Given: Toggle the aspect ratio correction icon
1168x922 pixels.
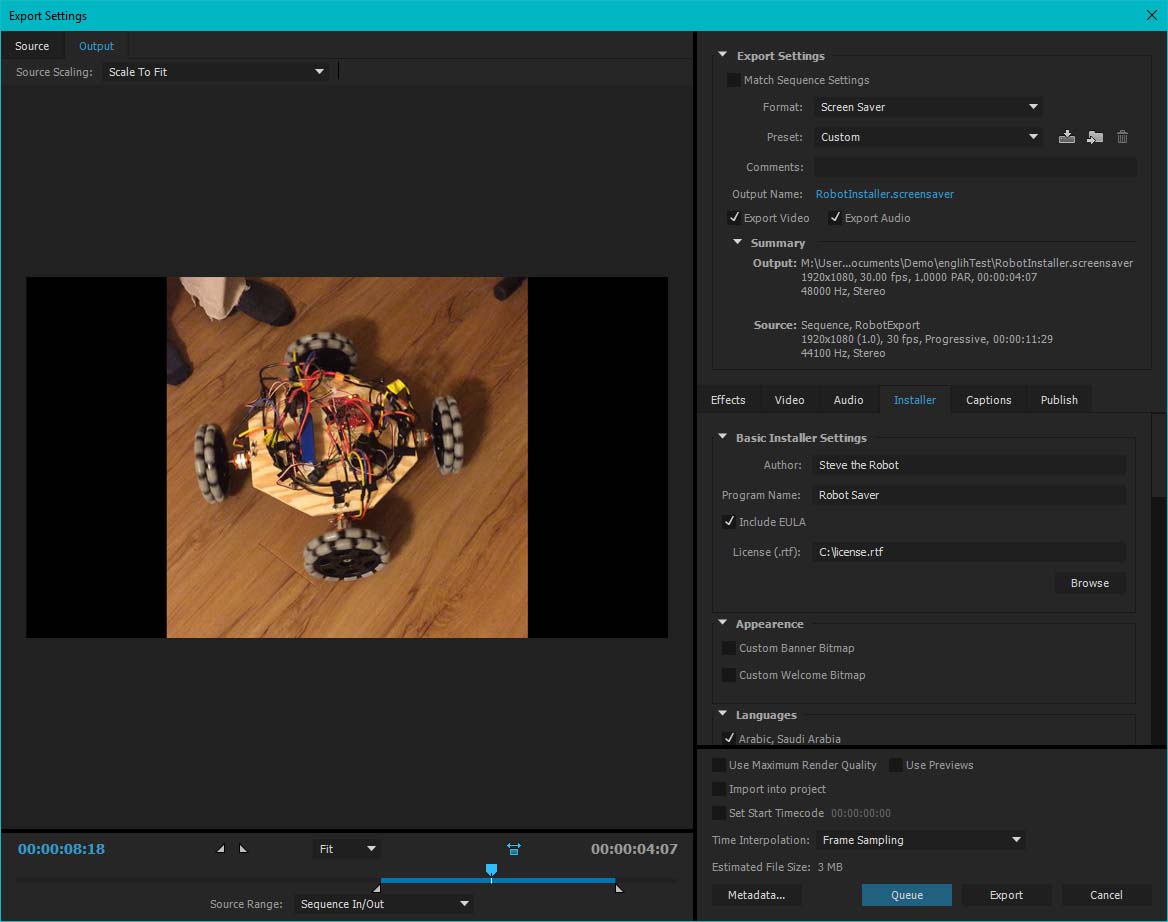Looking at the screenshot, I should click(x=514, y=849).
